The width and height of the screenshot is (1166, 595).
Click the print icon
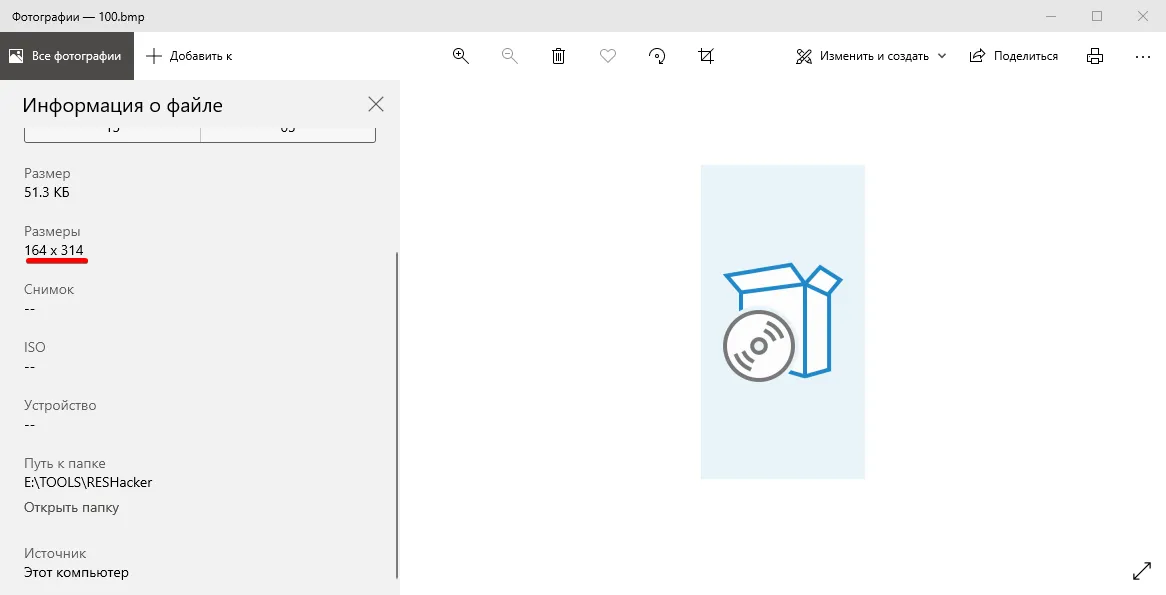pyautogui.click(x=1095, y=56)
